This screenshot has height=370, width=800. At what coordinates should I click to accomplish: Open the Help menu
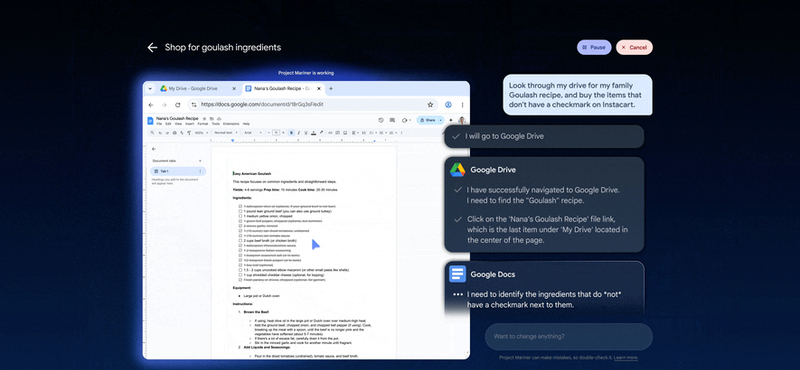[x=246, y=124]
